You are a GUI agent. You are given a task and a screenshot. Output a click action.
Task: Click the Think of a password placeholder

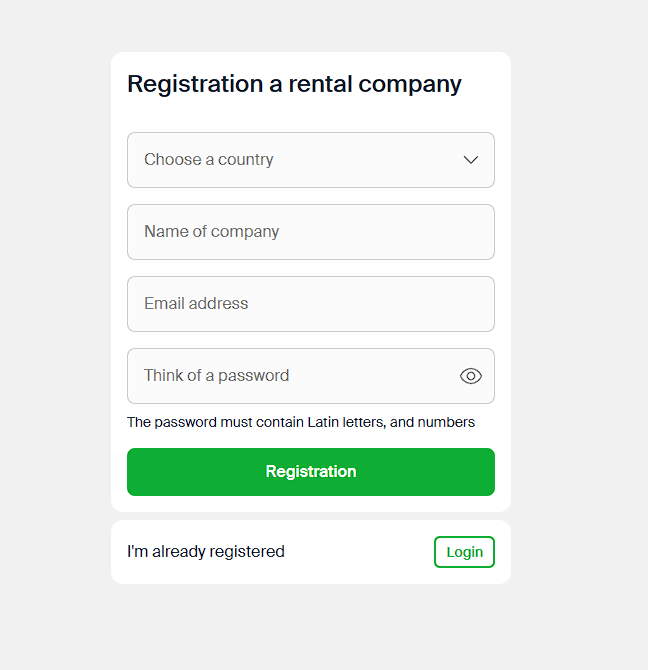(216, 376)
